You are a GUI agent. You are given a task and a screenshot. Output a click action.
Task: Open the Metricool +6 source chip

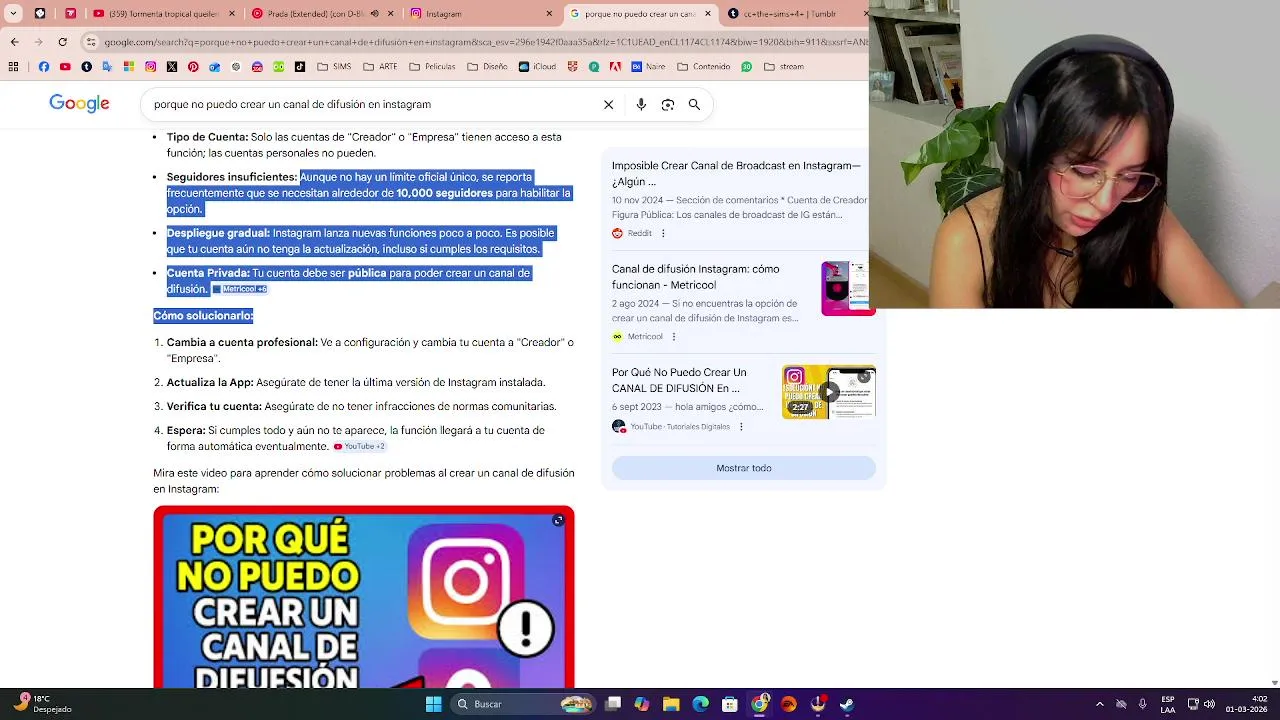(240, 289)
